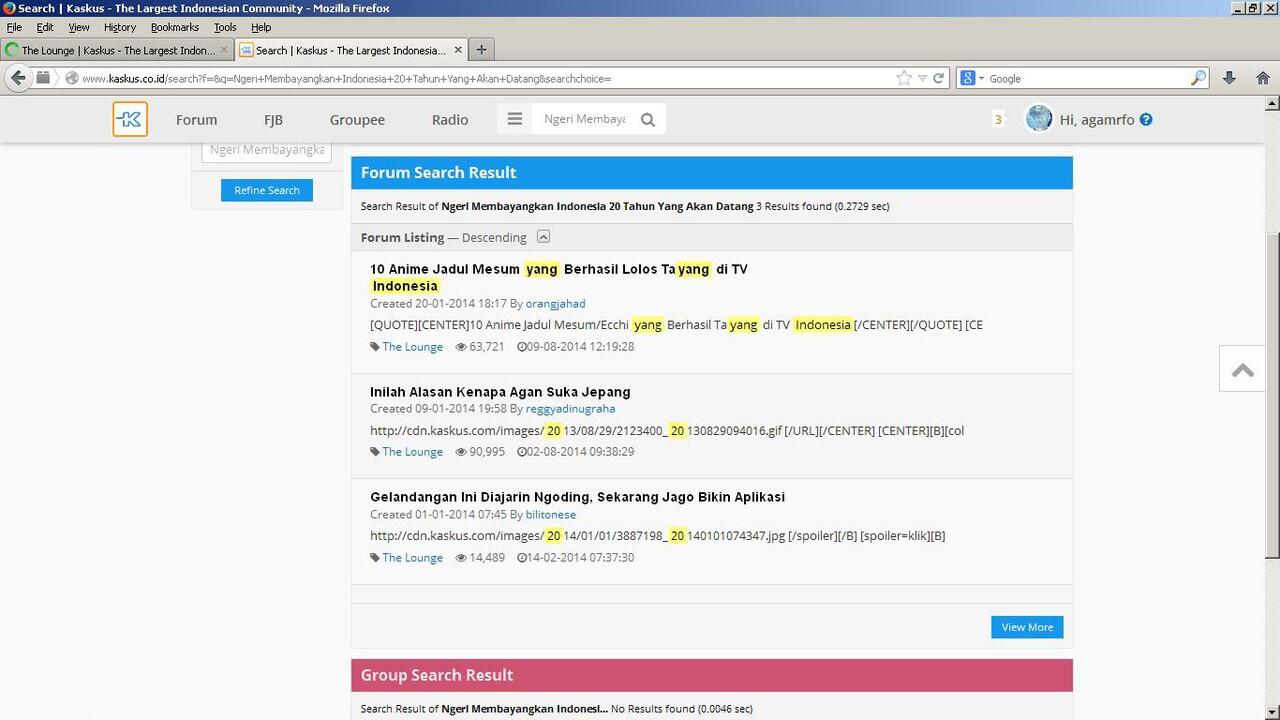Click the site identity globe icon
Screen dimensions: 1280x720
[x=71, y=78]
